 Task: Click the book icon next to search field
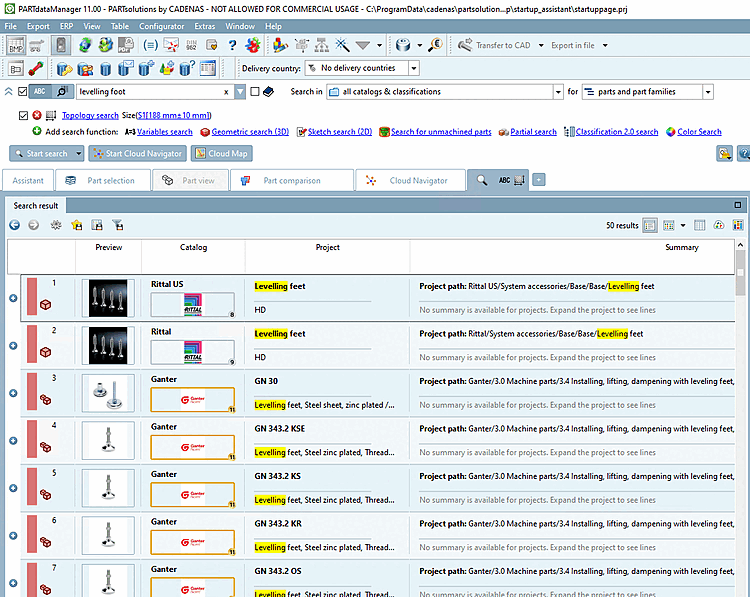point(269,92)
